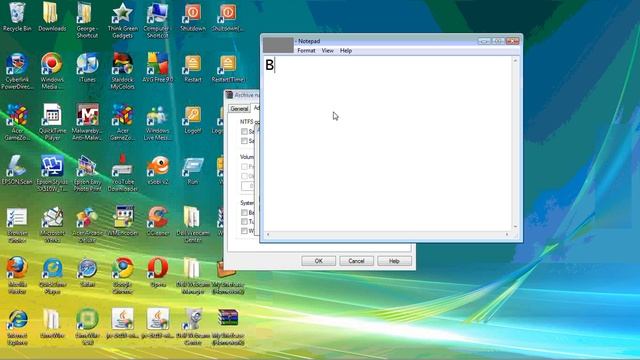Screen dimensions: 640x360
Task: Select the WMEncoder desktop icon
Action: pos(122,222)
